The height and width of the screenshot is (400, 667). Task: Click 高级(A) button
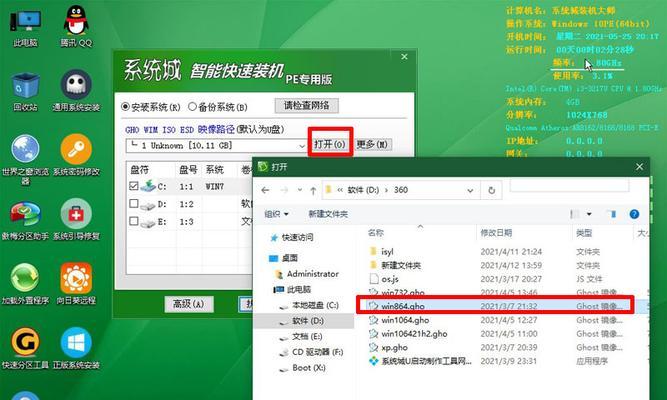pyautogui.click(x=188, y=304)
